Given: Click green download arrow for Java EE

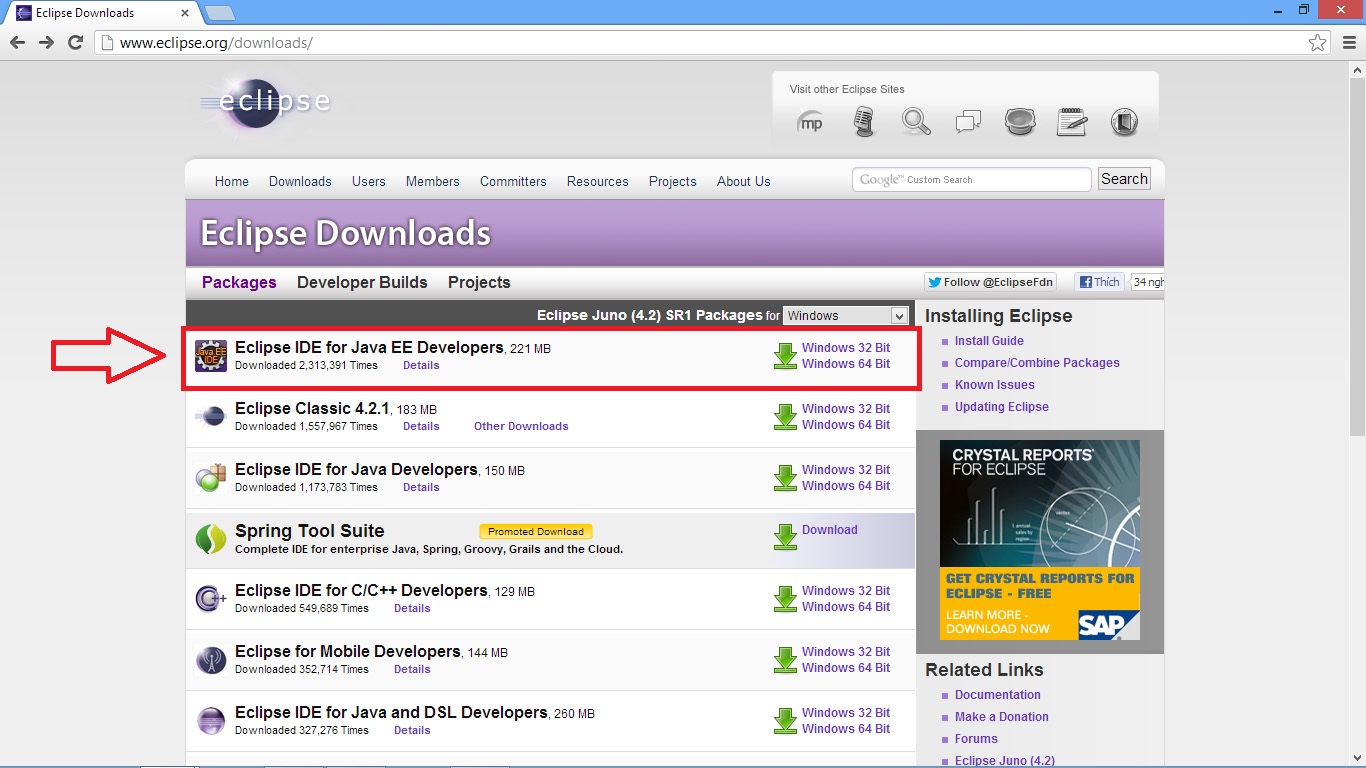Looking at the screenshot, I should 785,356.
